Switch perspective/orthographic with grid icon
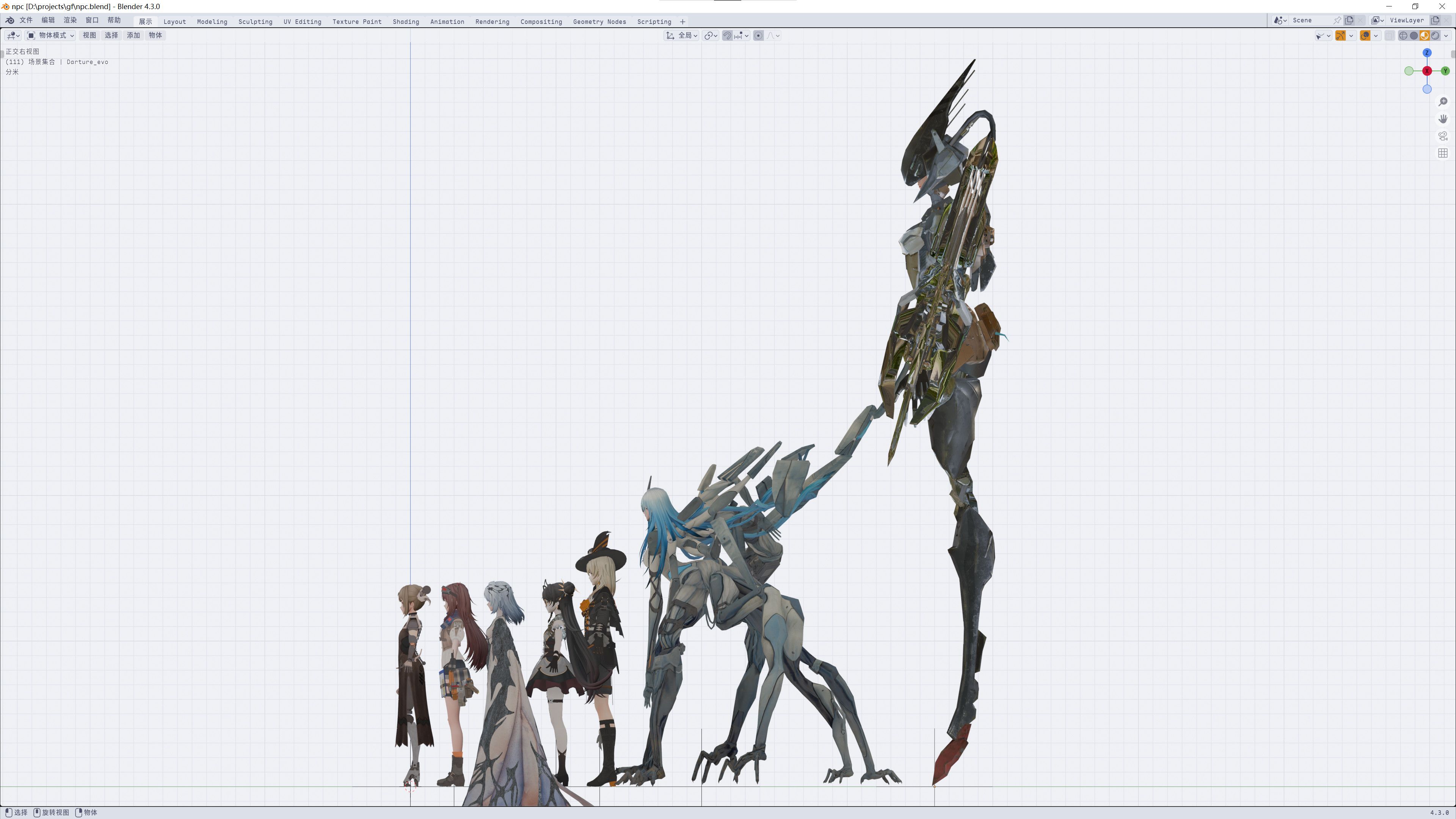The height and width of the screenshot is (819, 1456). coord(1443,153)
